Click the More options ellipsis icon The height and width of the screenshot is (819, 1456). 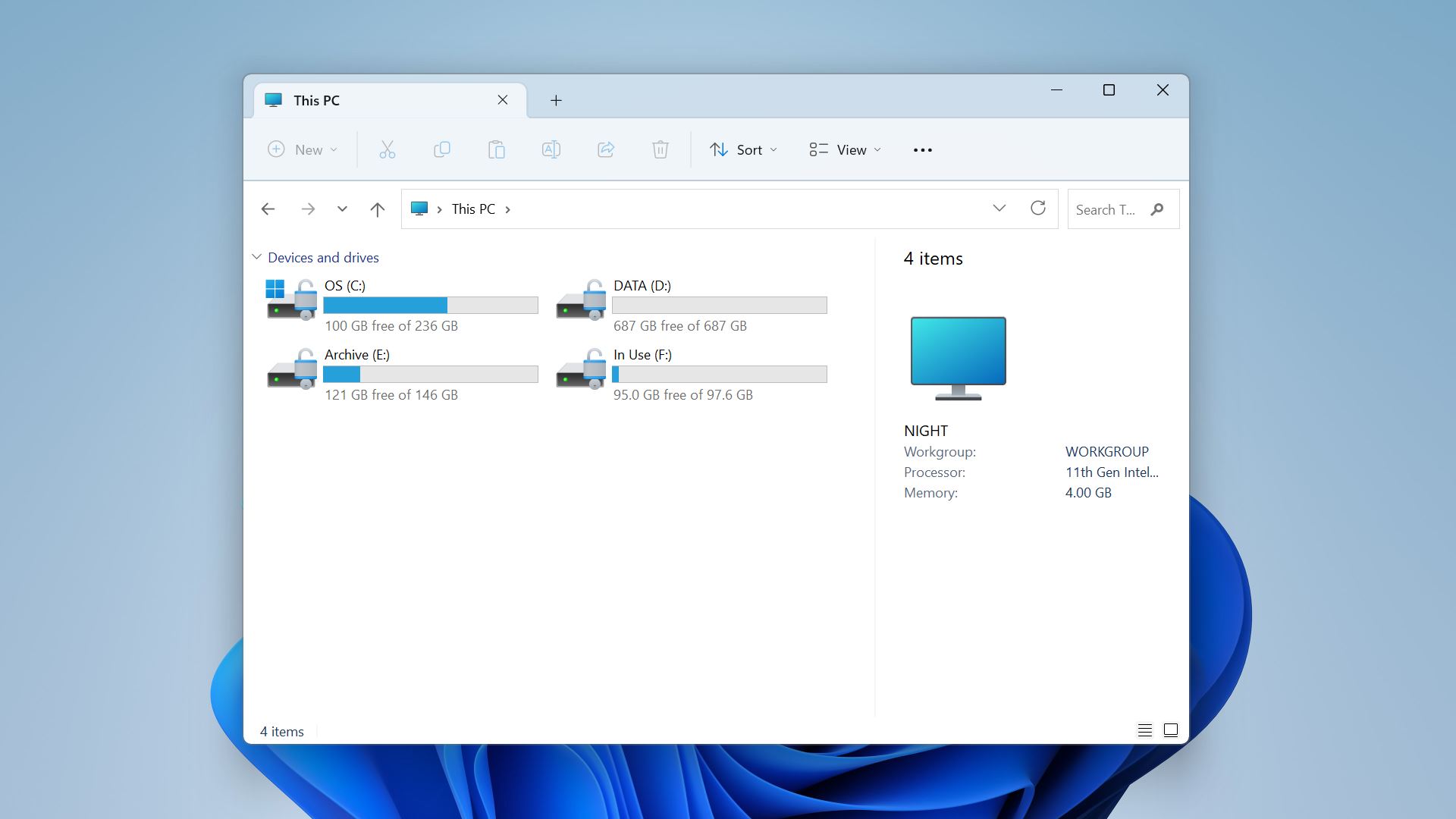921,149
